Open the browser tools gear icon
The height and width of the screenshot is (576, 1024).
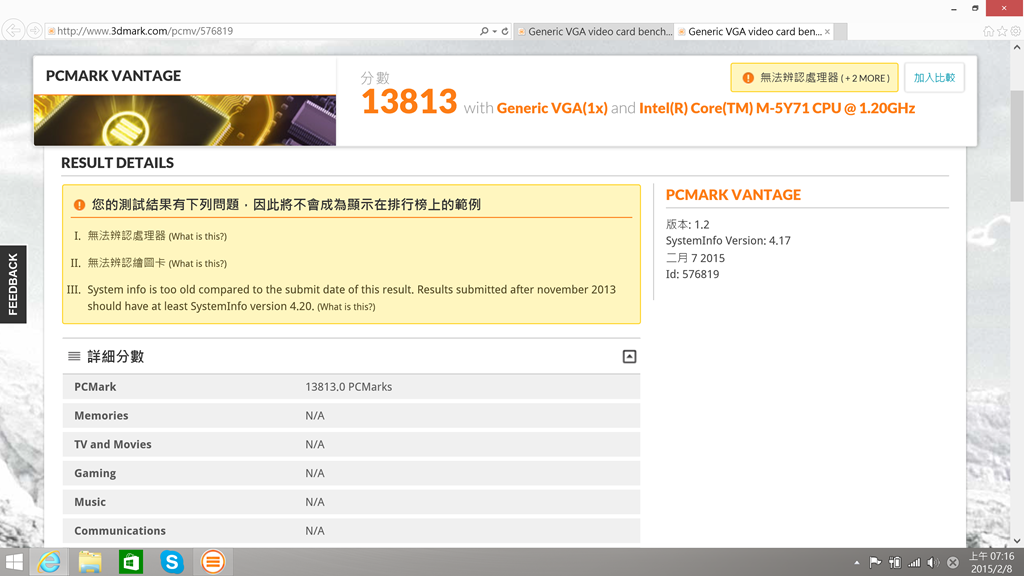[x=1016, y=31]
